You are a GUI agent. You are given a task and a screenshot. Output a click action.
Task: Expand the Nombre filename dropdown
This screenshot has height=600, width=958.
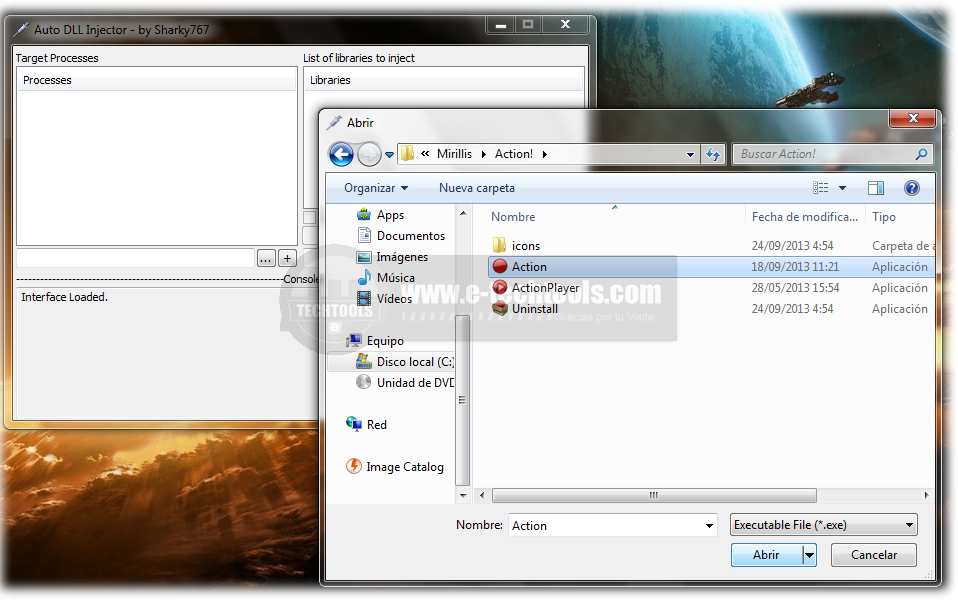pyautogui.click(x=709, y=525)
